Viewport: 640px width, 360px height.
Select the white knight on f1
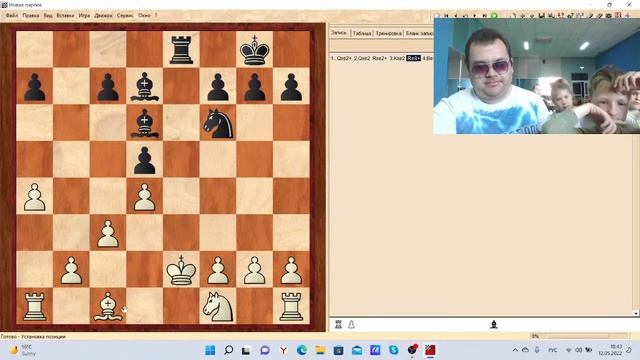coord(218,306)
